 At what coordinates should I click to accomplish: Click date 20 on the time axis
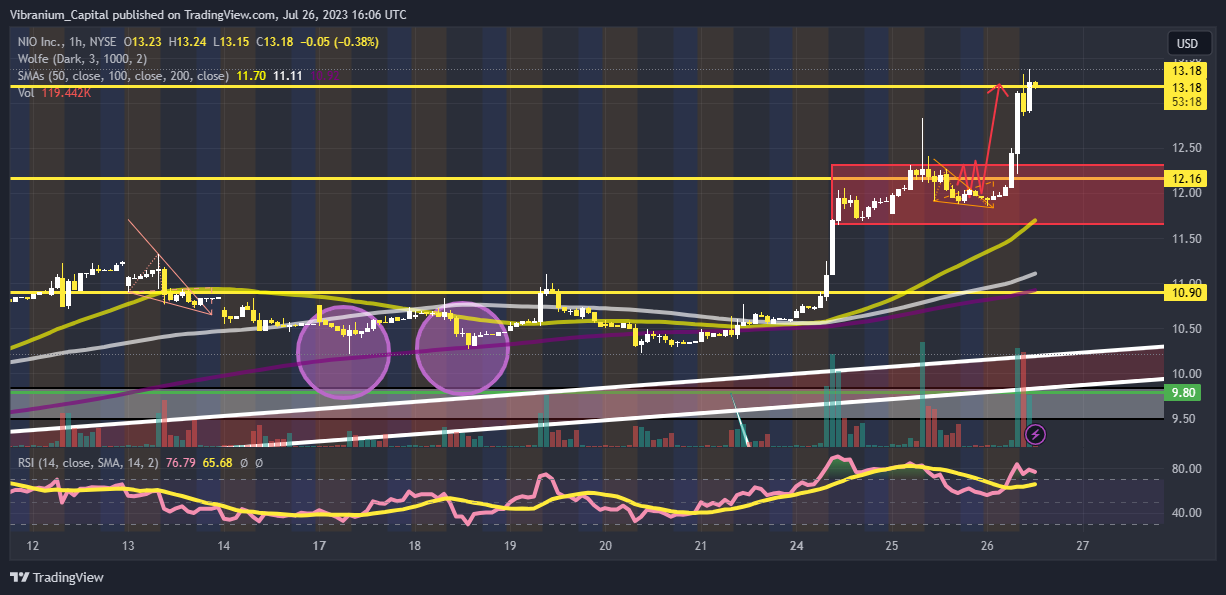605,546
